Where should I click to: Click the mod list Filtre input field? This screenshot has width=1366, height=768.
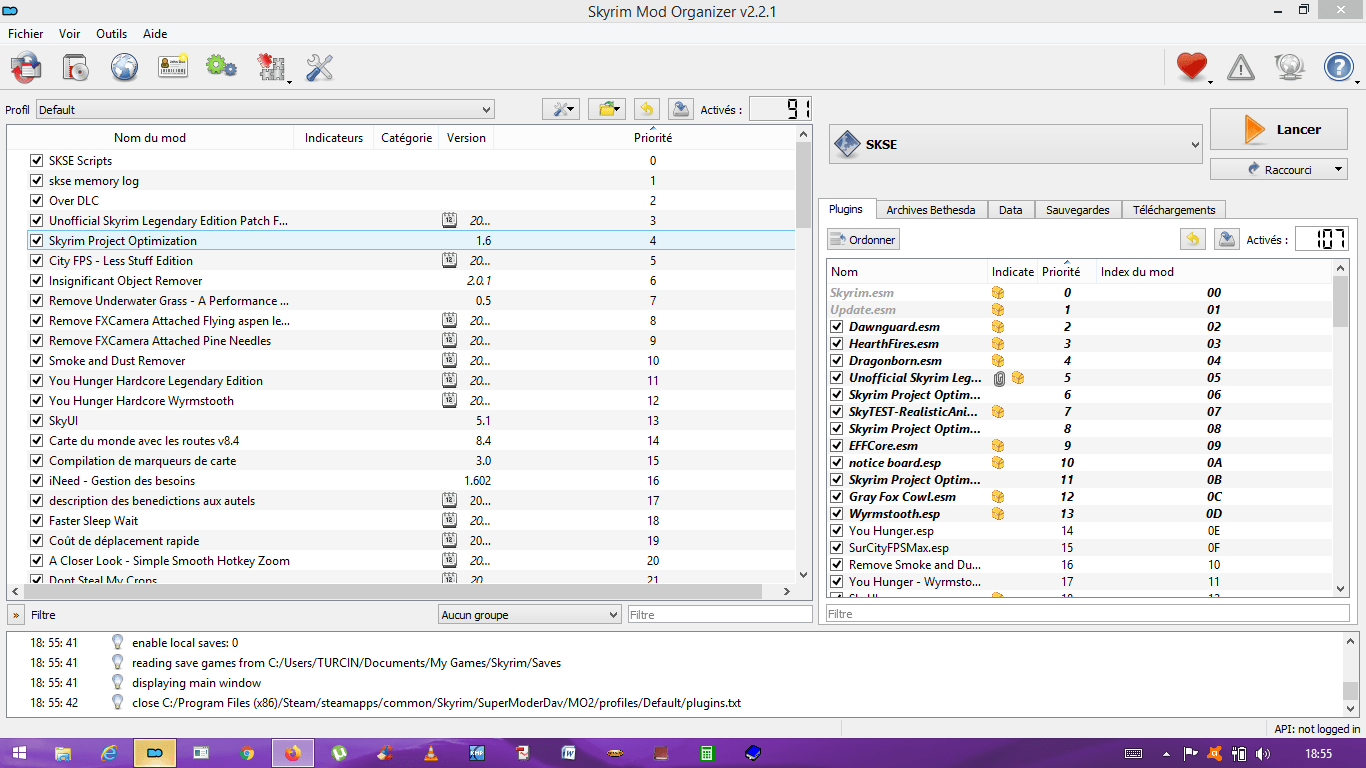click(x=720, y=615)
